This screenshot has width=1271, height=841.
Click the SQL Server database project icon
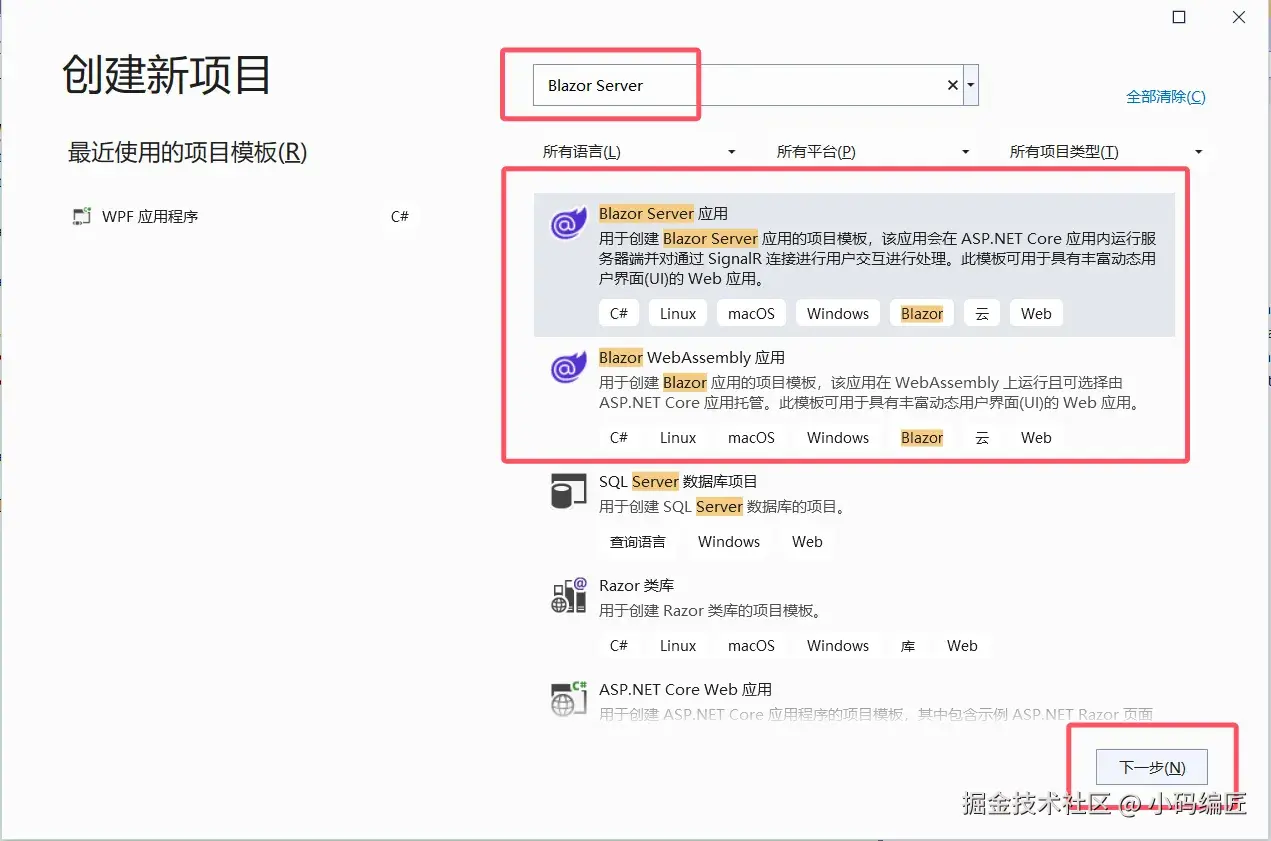coord(568,492)
